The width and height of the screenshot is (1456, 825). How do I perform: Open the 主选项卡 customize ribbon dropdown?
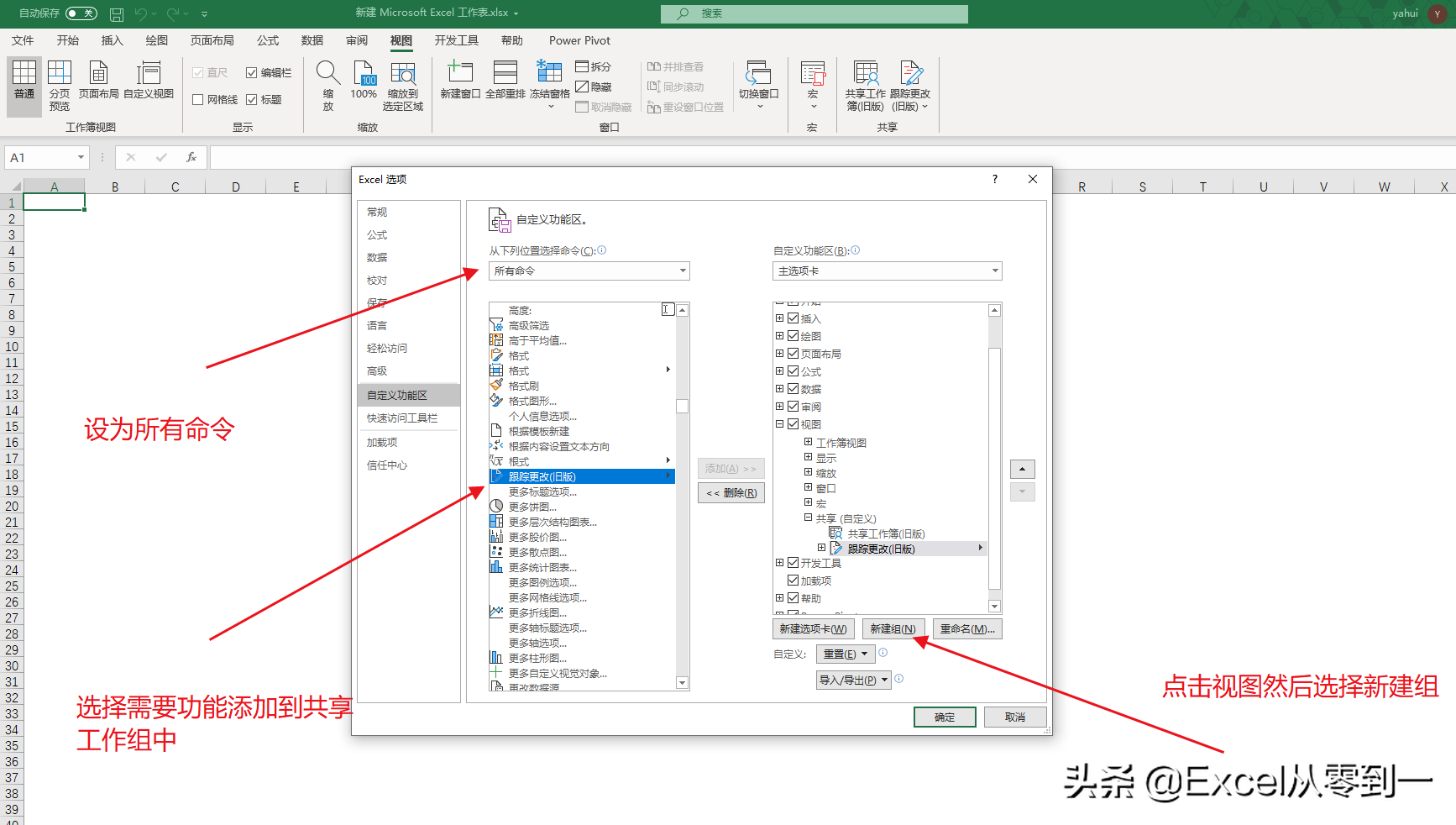click(887, 271)
